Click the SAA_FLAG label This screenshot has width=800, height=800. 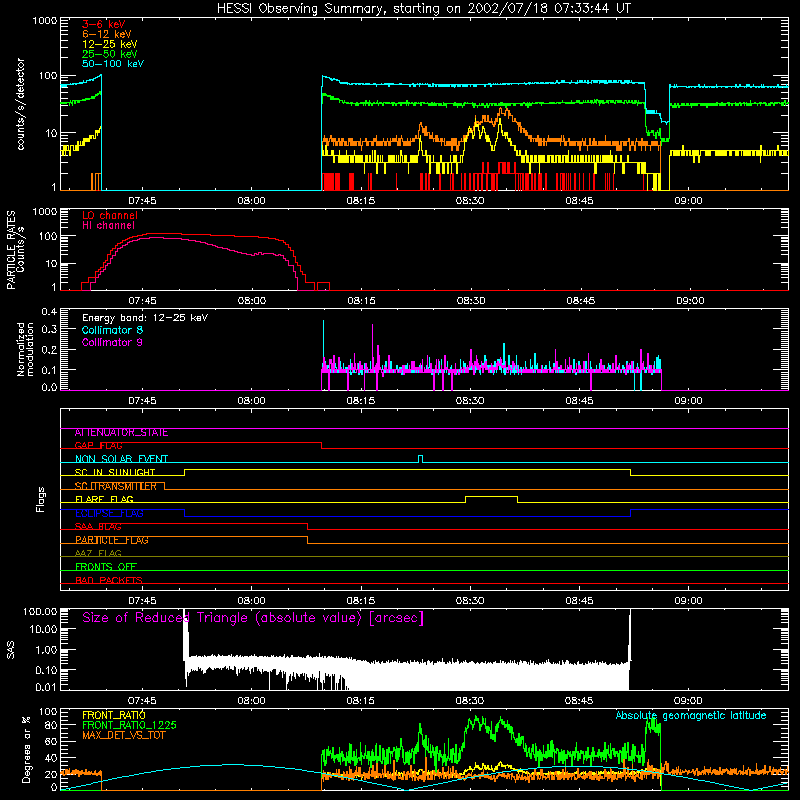tap(98, 527)
